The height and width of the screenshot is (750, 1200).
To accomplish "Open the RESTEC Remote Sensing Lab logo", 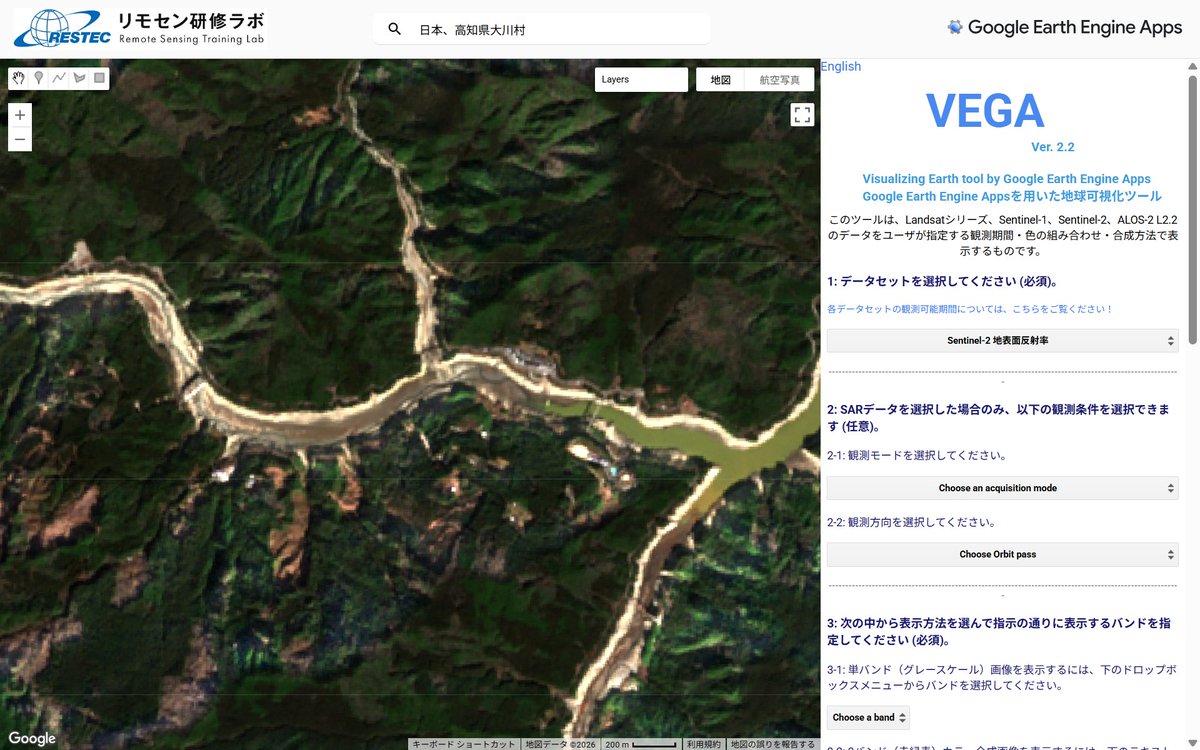I will pos(140,29).
